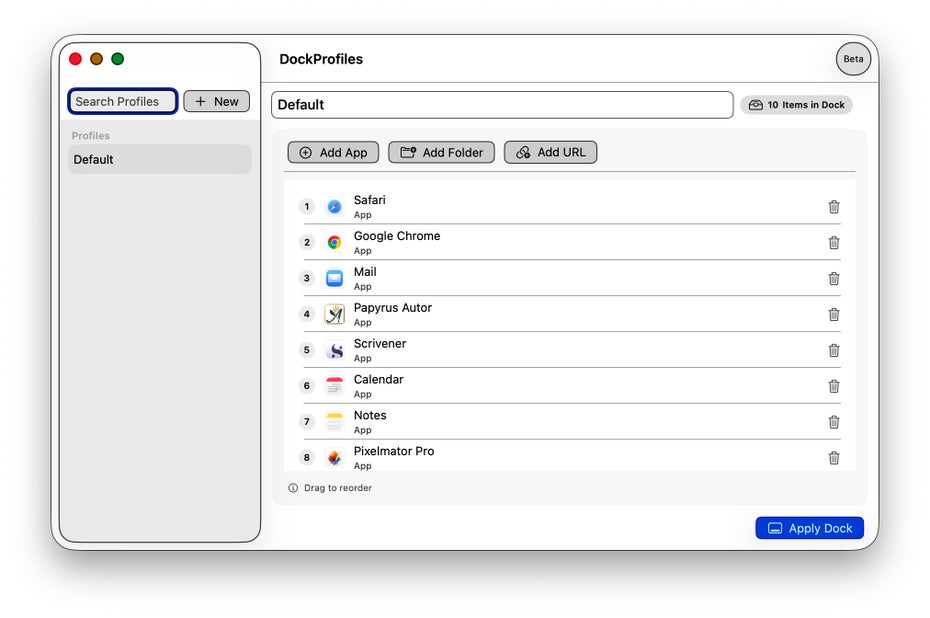Image resolution: width=930 pixels, height=618 pixels.
Task: Click the Add App button
Action: point(333,152)
